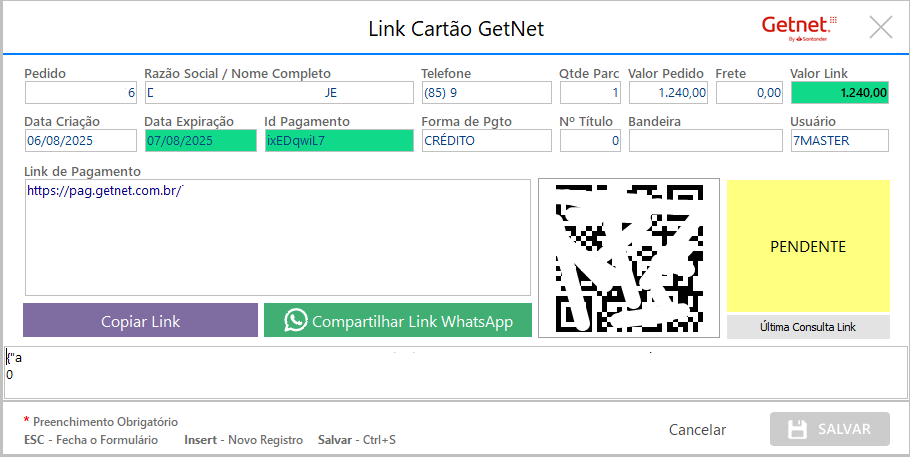The image size is (910, 457).
Task: Click the Frete input field
Action: (749, 93)
